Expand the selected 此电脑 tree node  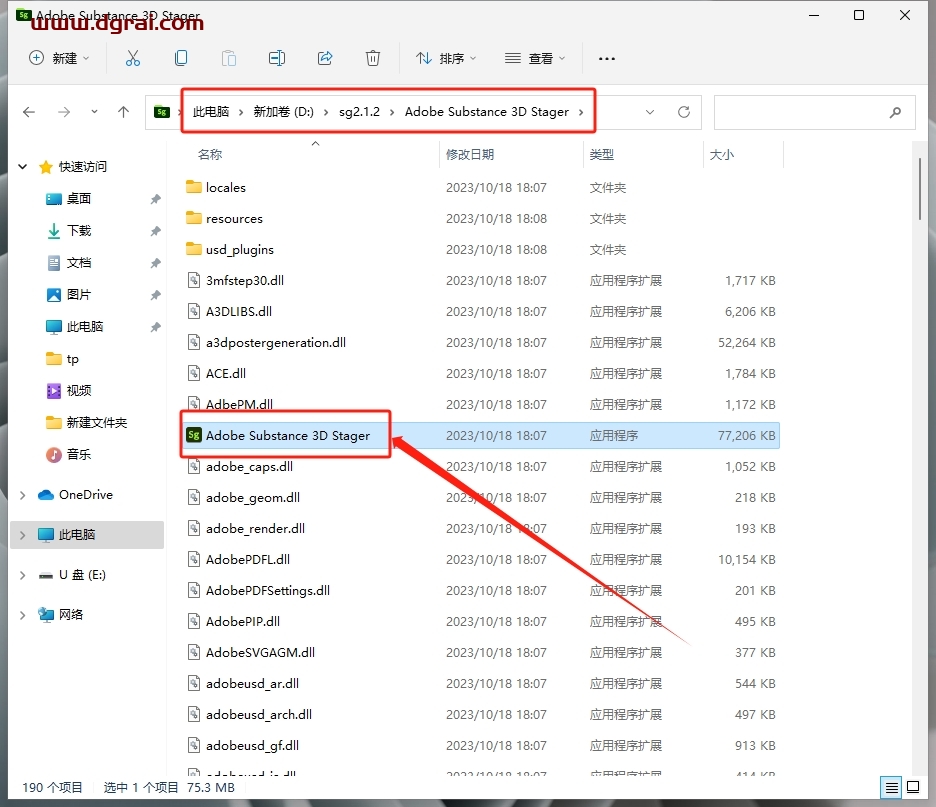coord(23,535)
